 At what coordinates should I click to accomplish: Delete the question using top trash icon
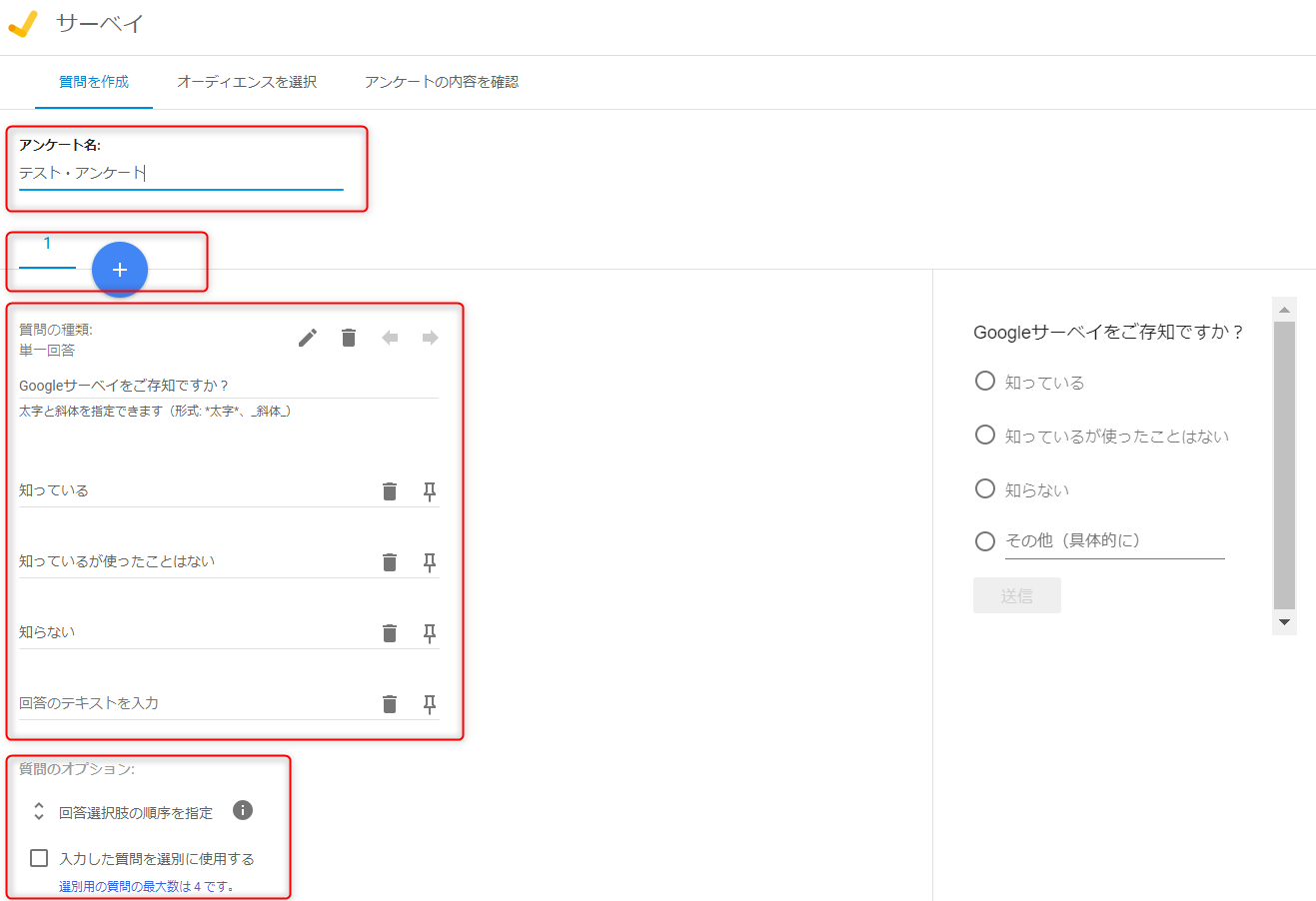click(349, 338)
